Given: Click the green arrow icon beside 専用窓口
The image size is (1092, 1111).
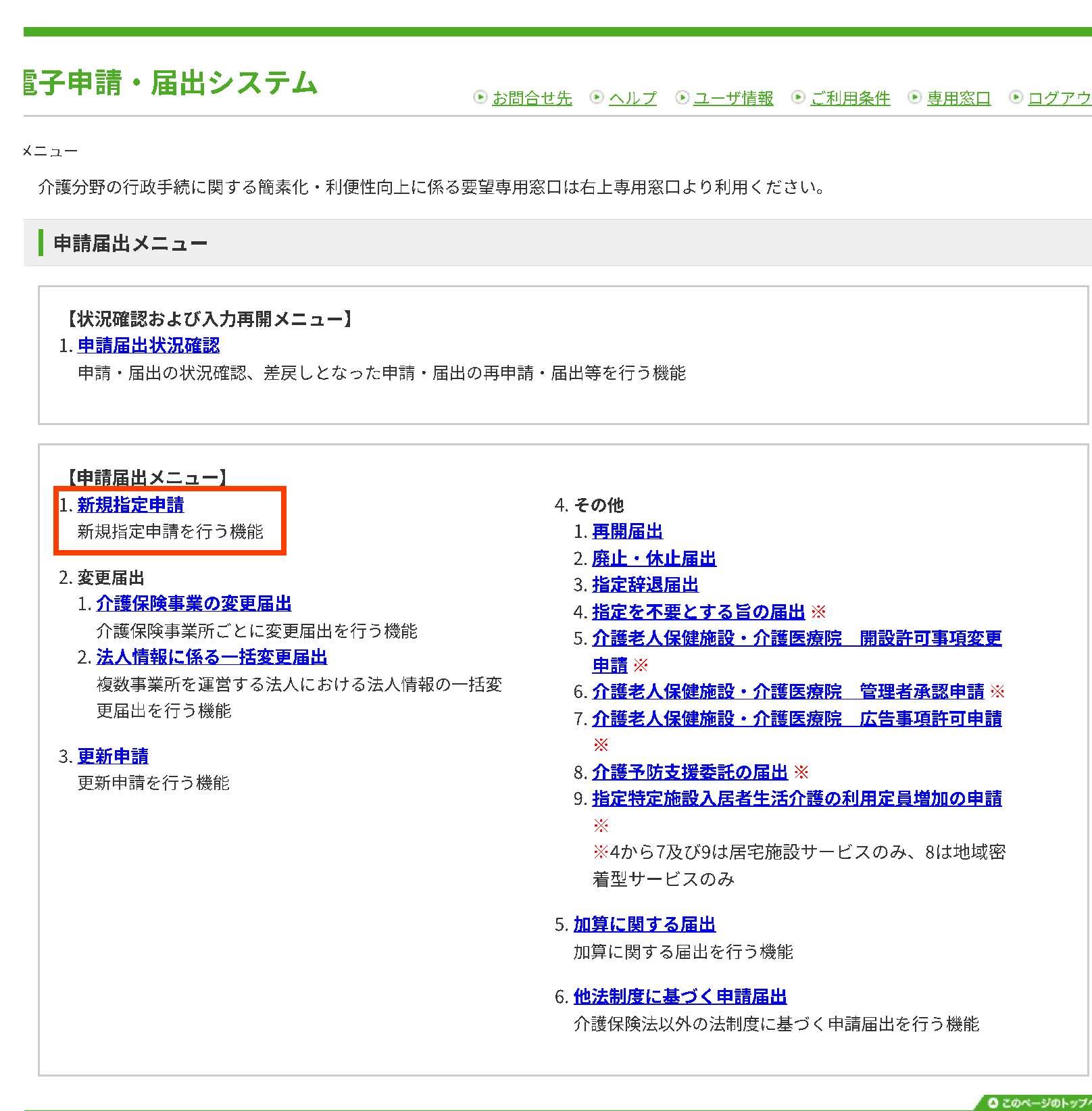Looking at the screenshot, I should [915, 97].
